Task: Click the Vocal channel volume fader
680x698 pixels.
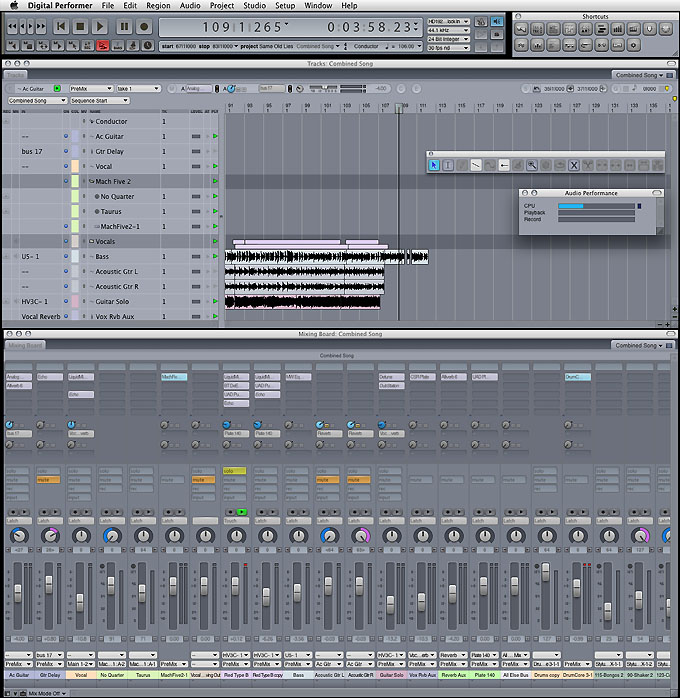Action: point(80,602)
